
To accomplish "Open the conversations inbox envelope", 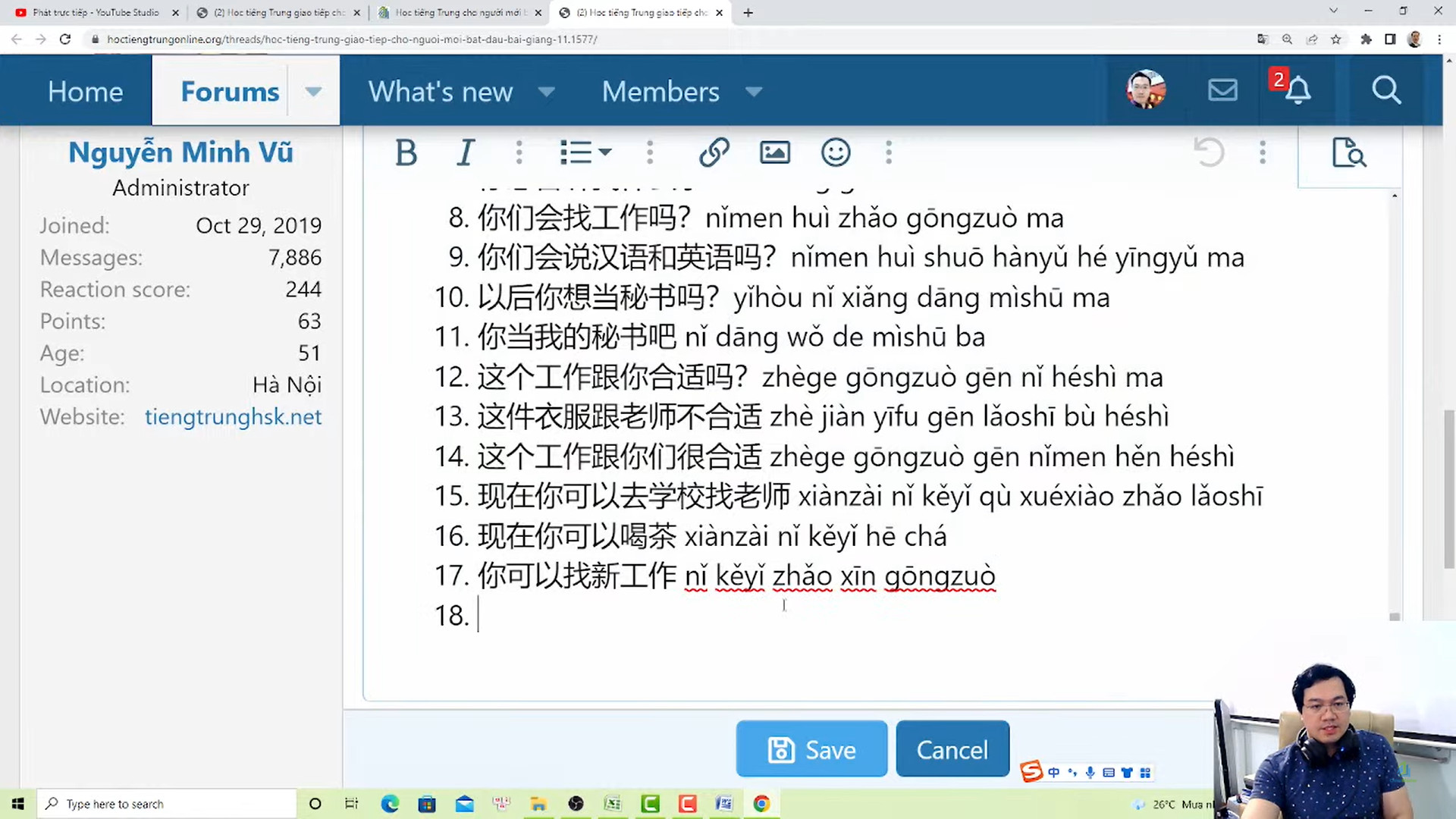I will [x=1222, y=90].
